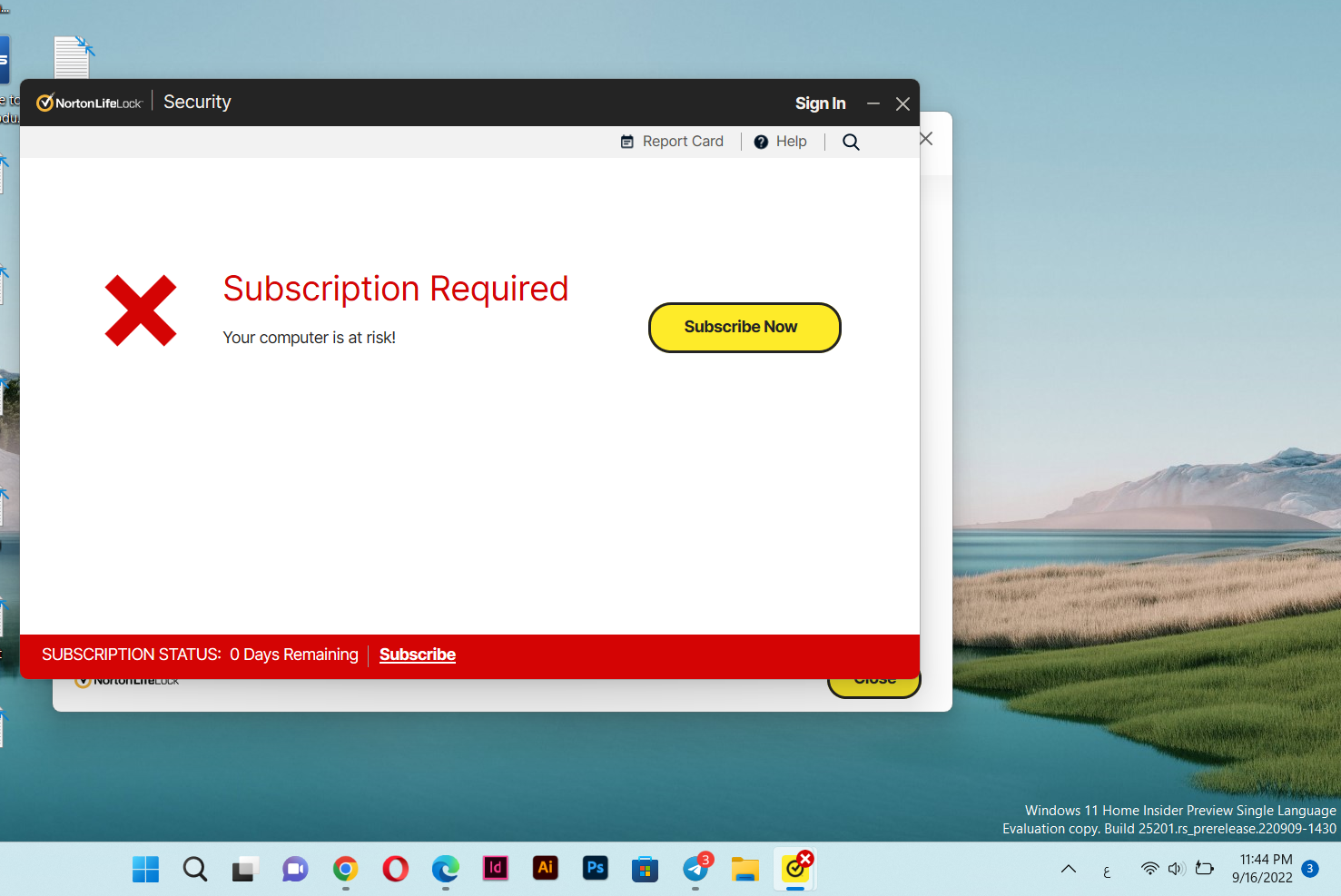Click the Subscribe Now button
The width and height of the screenshot is (1341, 896).
click(x=744, y=328)
